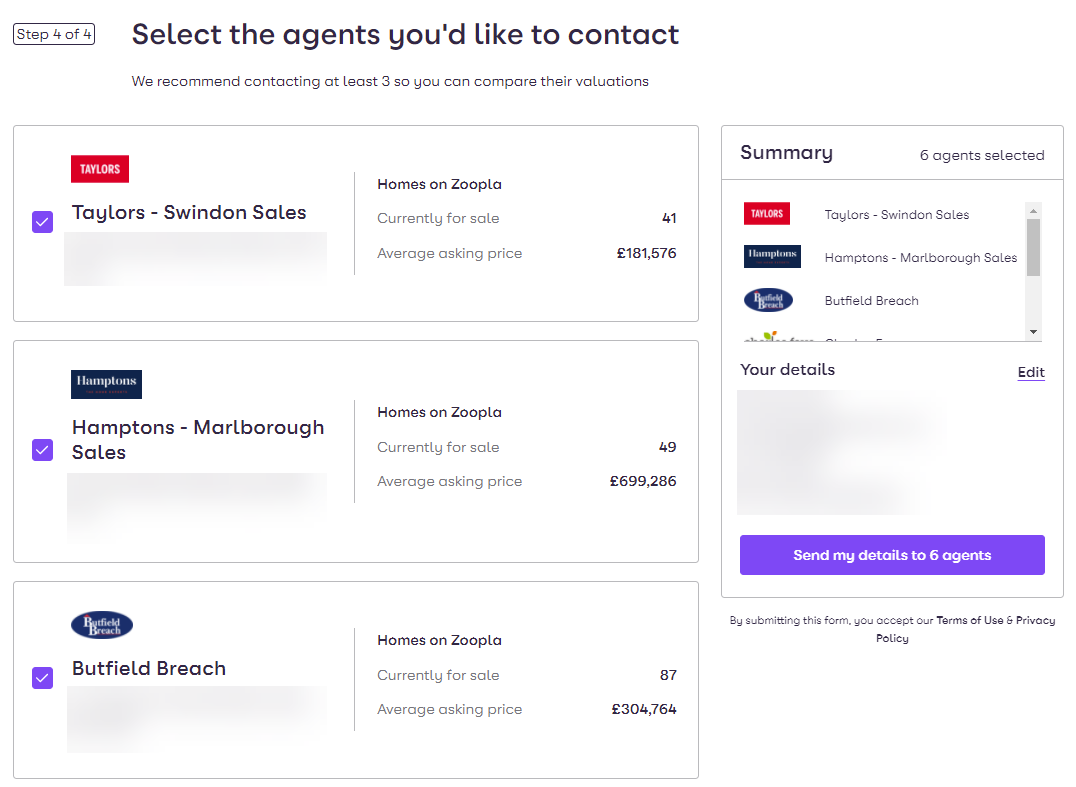Click the partially visible fourth agent logo in Summary

point(779,336)
